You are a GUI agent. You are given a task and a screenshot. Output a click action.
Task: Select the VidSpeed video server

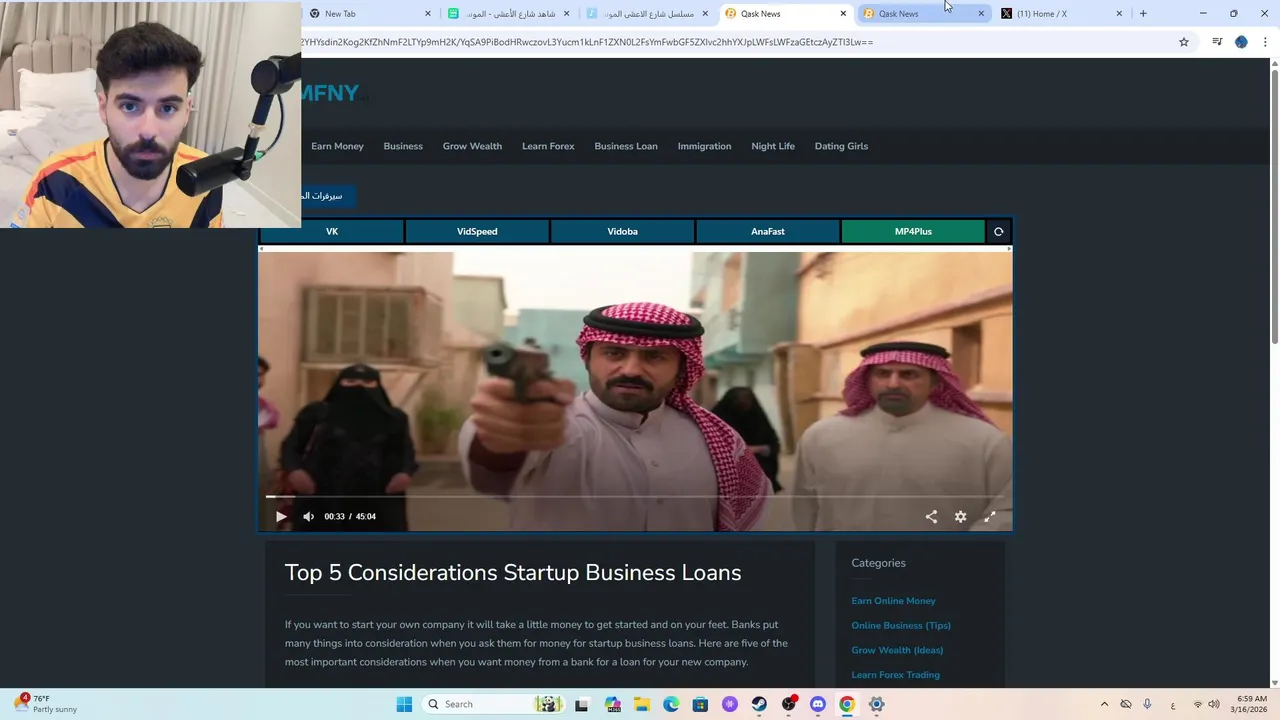click(x=477, y=232)
